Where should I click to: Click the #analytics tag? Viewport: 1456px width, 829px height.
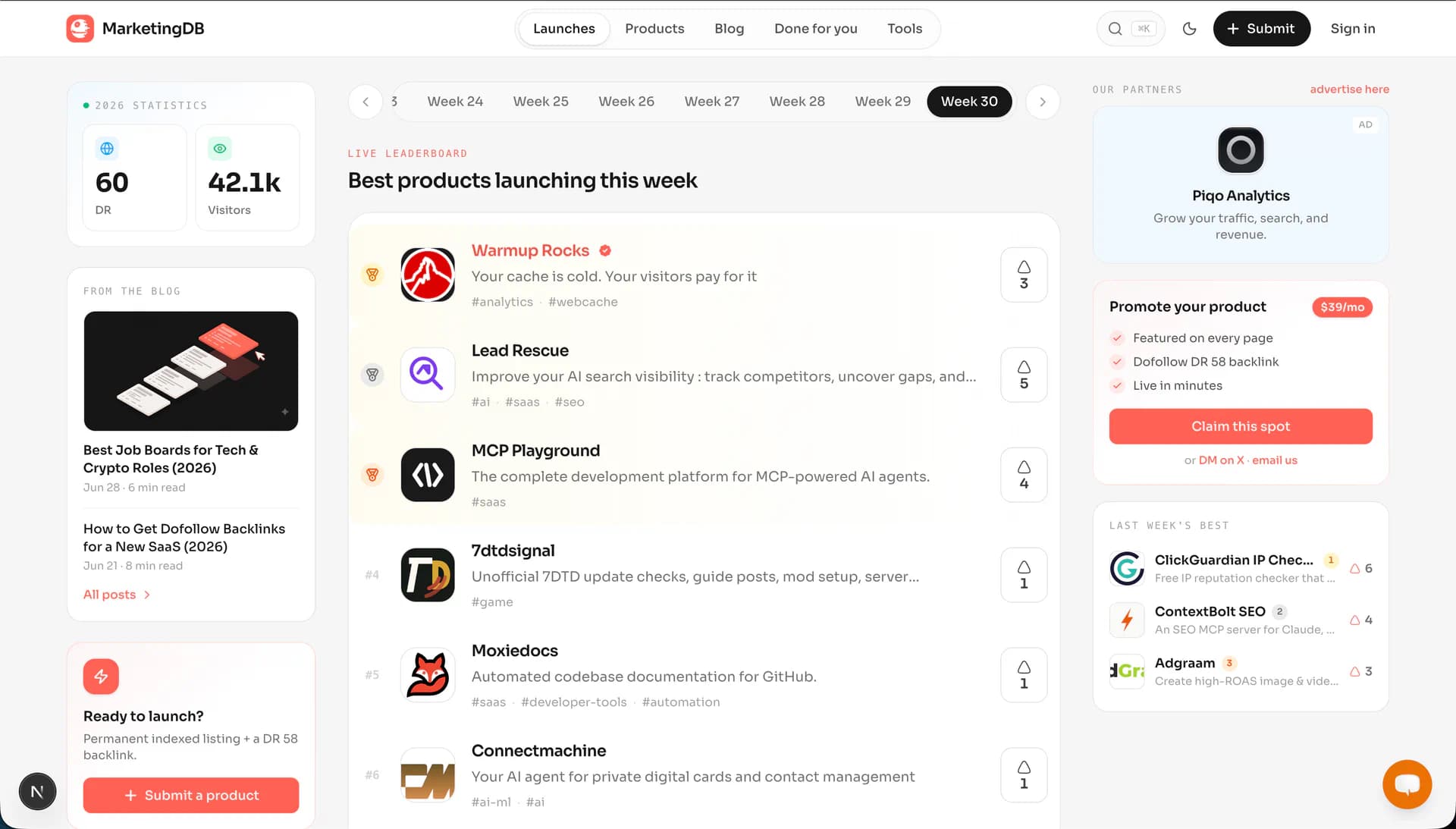pos(502,302)
